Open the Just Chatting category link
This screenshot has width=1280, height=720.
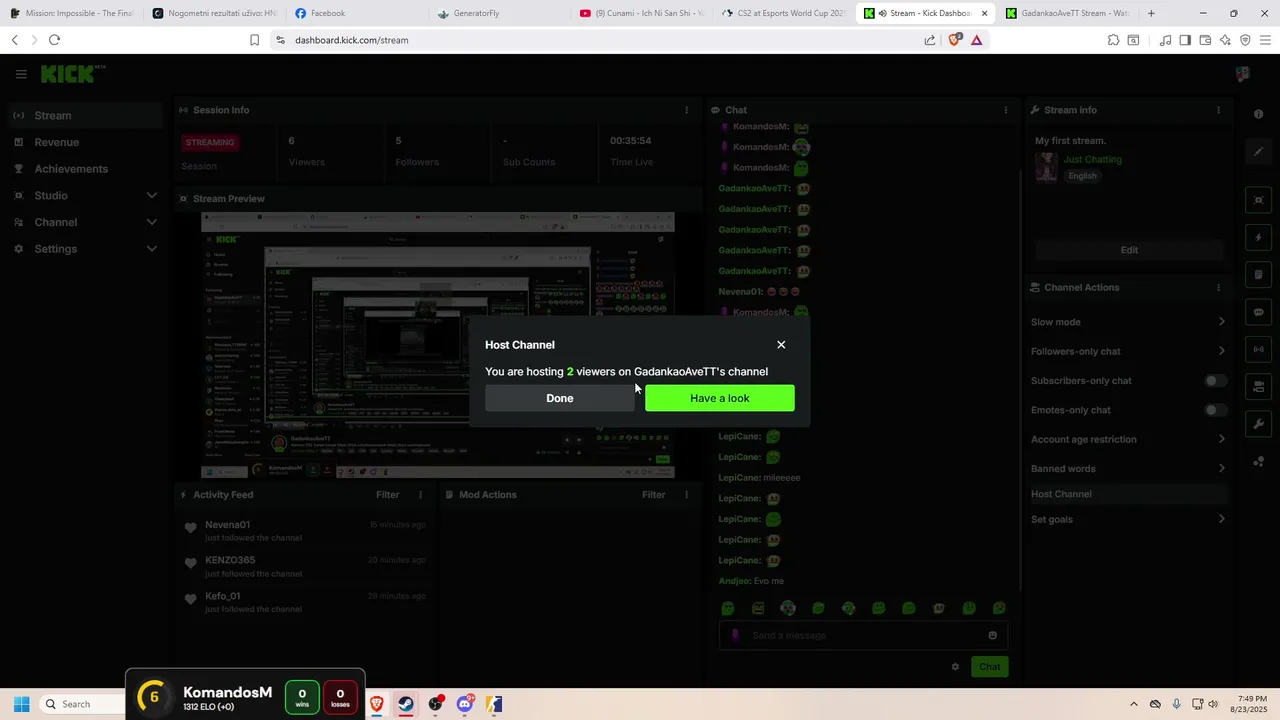coord(1092,159)
